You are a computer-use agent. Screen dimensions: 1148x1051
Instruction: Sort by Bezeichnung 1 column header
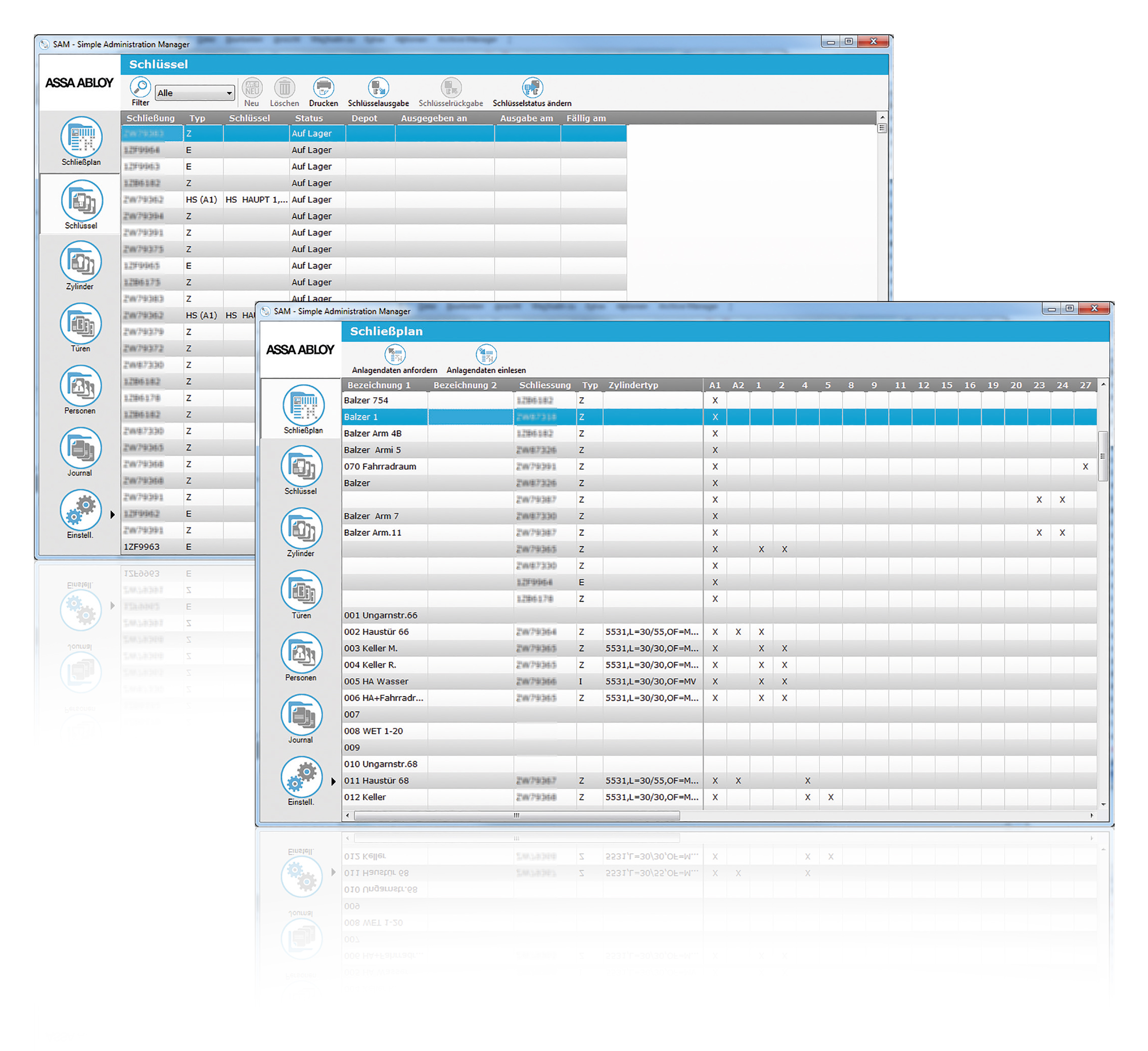pyautogui.click(x=379, y=385)
